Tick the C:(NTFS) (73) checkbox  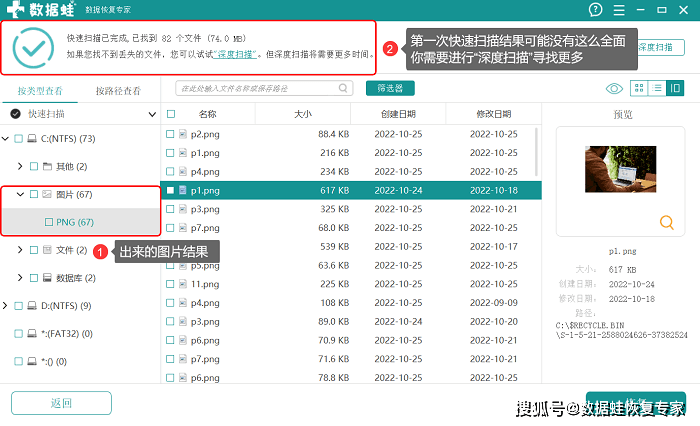coord(18,138)
